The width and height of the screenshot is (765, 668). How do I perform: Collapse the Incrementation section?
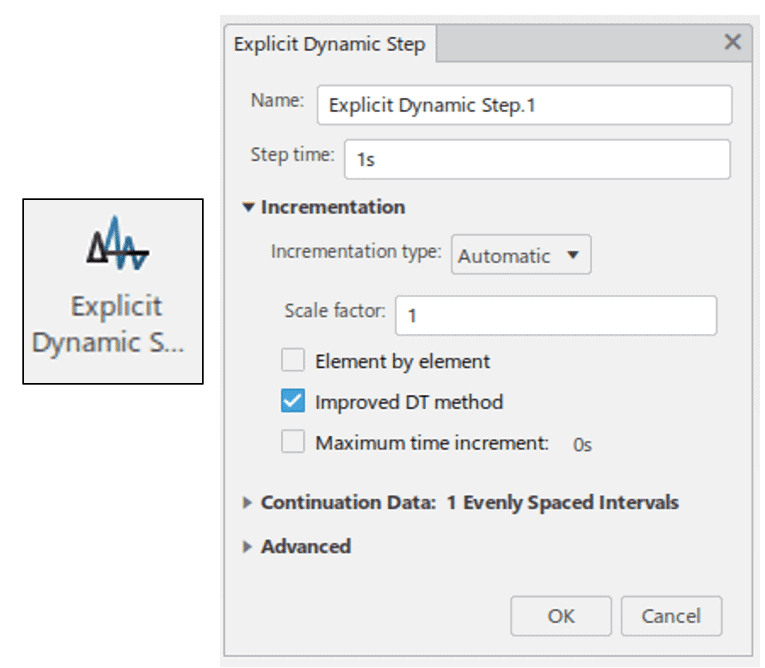click(248, 207)
